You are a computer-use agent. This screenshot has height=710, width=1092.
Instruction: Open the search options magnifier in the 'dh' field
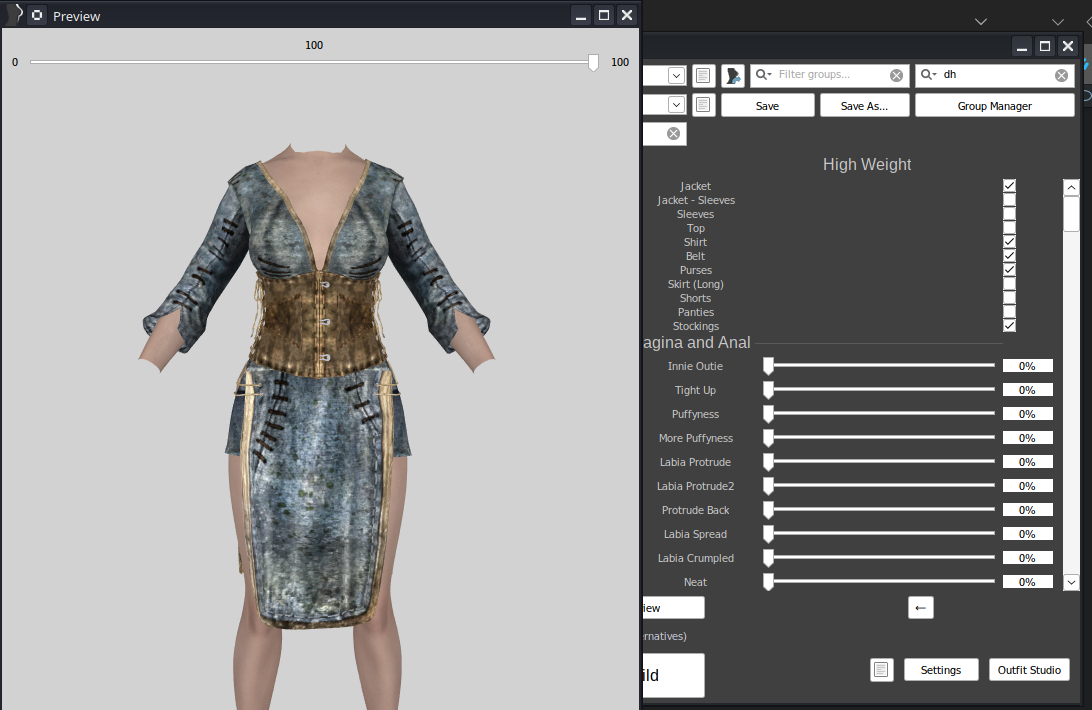[x=929, y=75]
